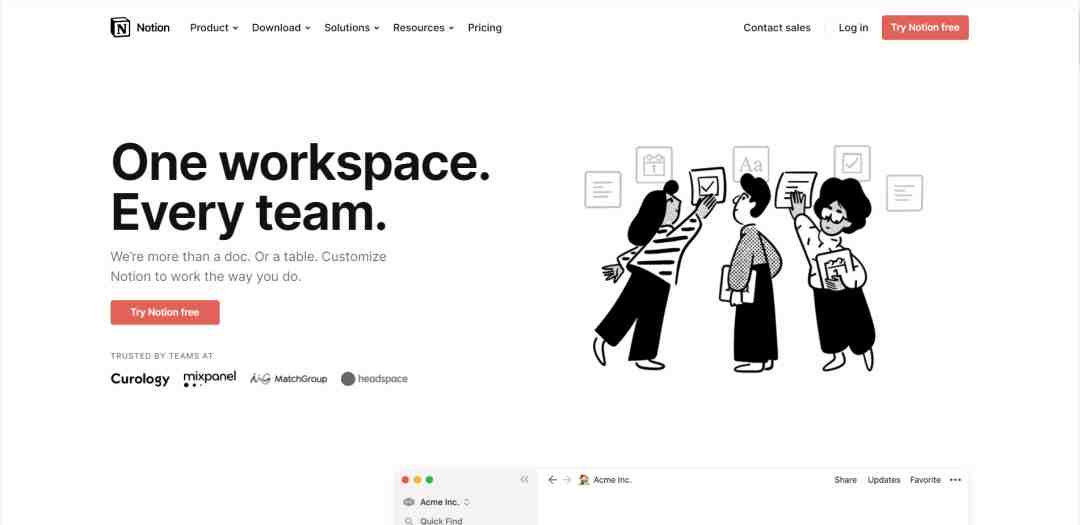Collapse sidebar with double-chevron icon
Screen dimensions: 1080x525
click(524, 480)
